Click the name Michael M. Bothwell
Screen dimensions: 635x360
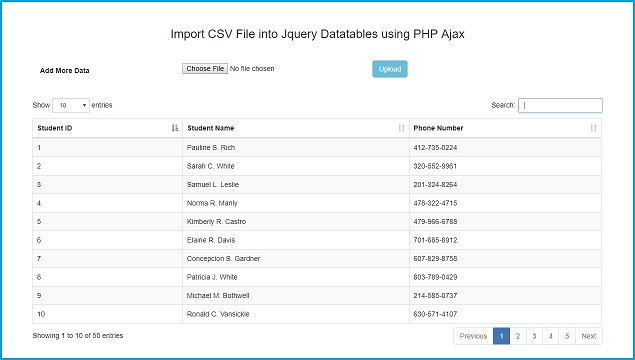click(218, 296)
